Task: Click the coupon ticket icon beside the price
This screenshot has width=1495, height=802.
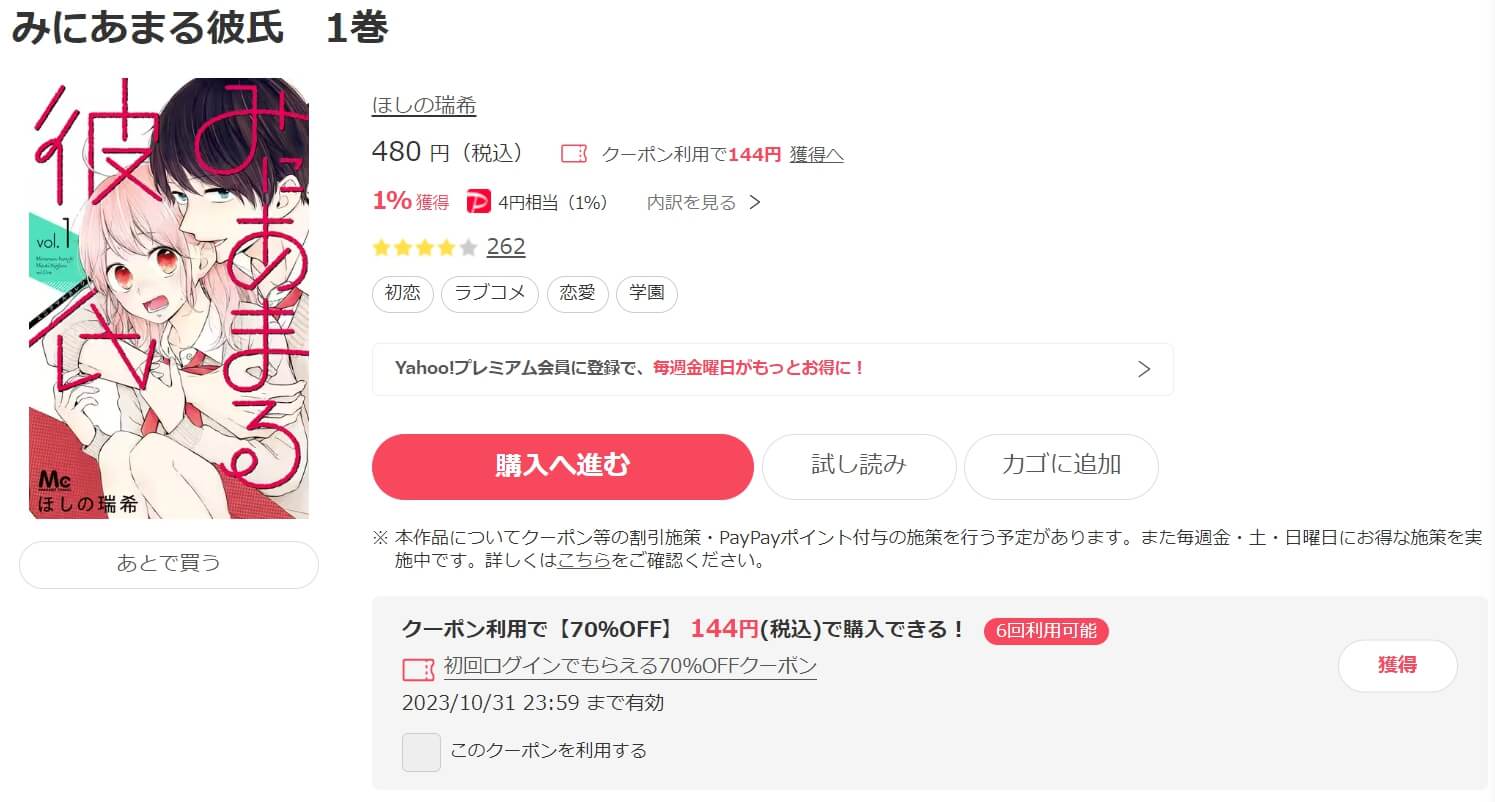Action: (574, 154)
